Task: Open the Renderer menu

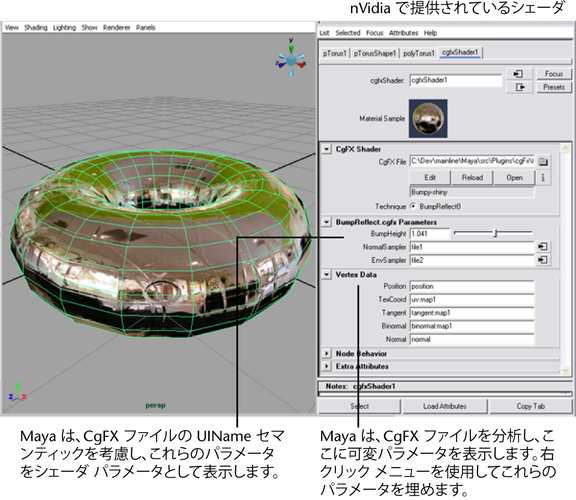Action: click(116, 28)
